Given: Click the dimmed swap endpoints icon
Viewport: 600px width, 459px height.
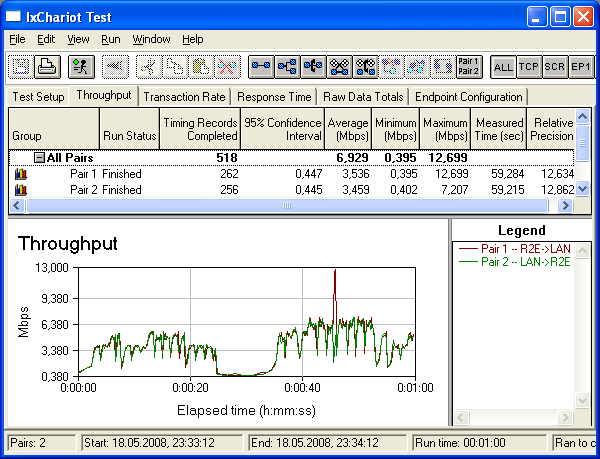Looking at the screenshot, I should (x=391, y=67).
